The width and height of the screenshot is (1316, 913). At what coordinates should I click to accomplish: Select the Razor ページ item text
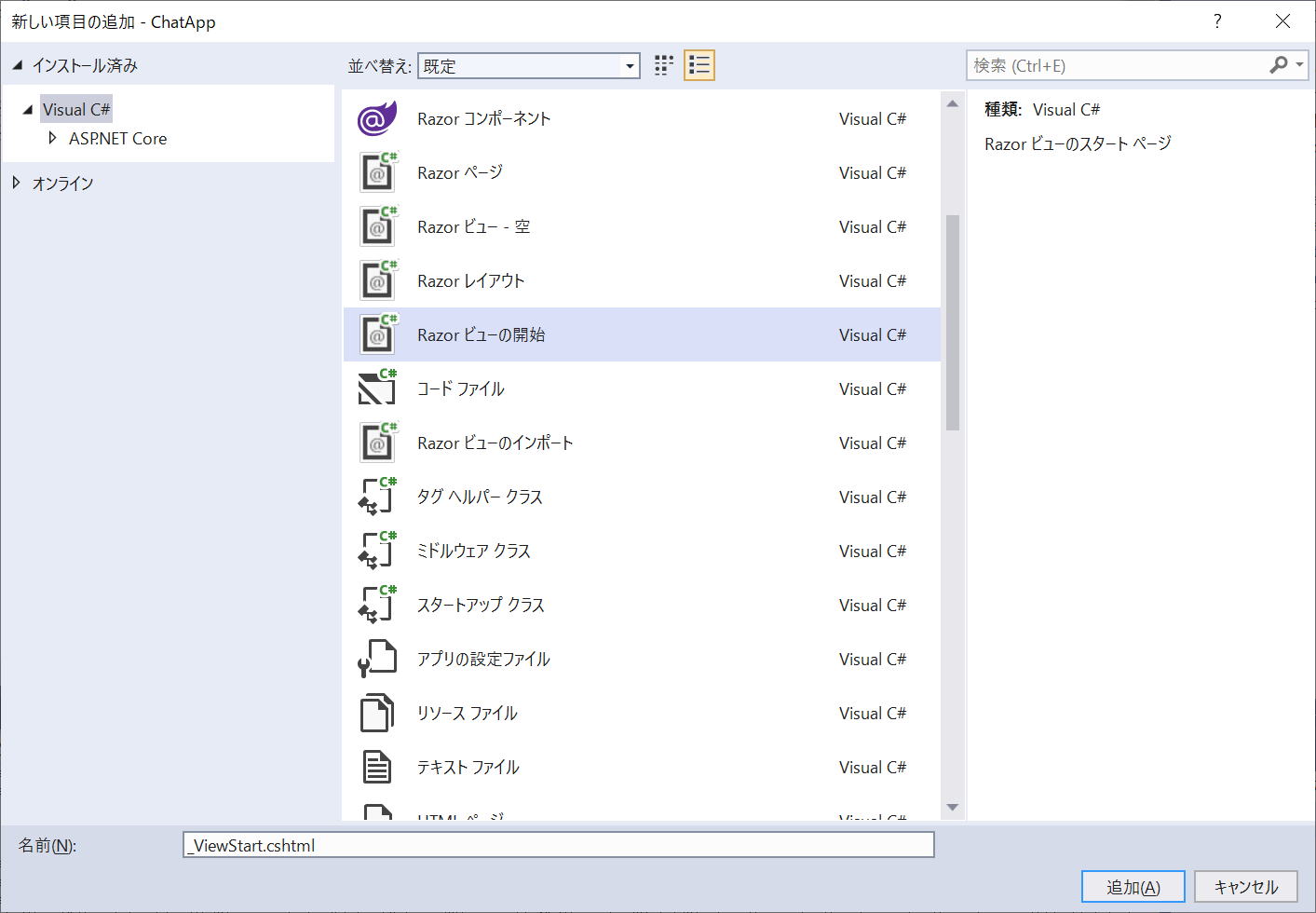point(460,172)
